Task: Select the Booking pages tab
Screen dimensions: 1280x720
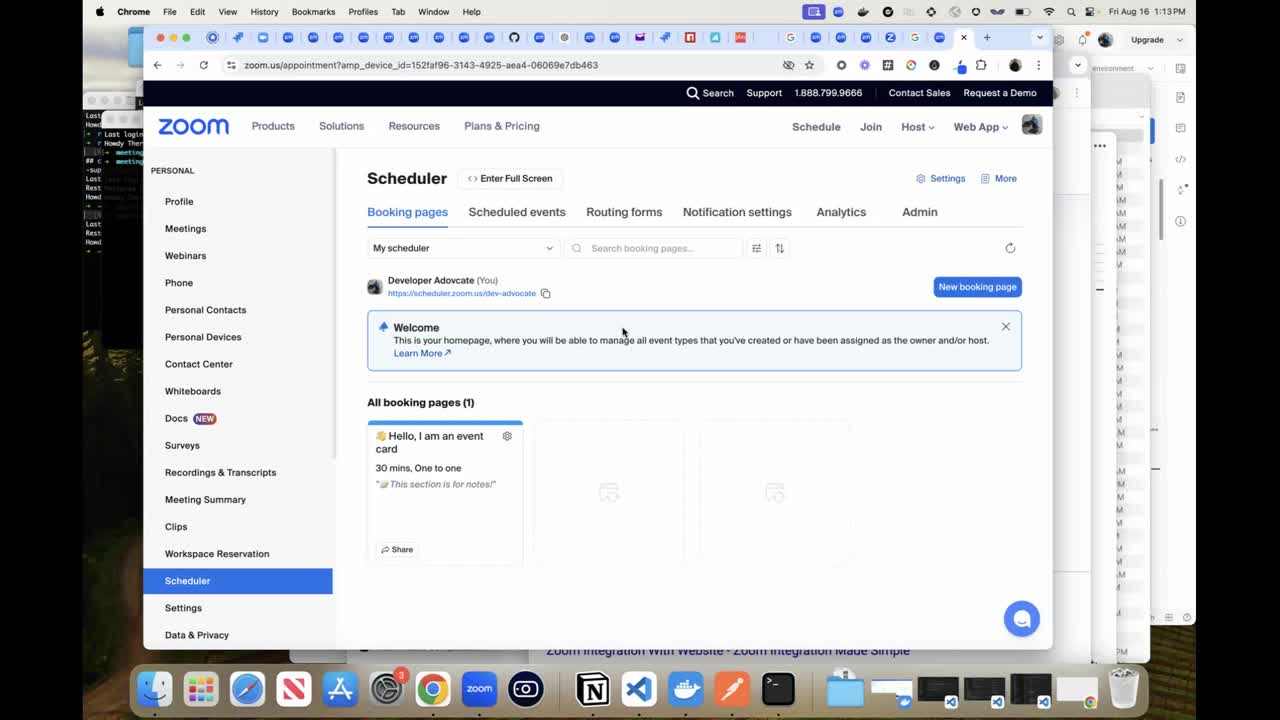Action: point(407,212)
